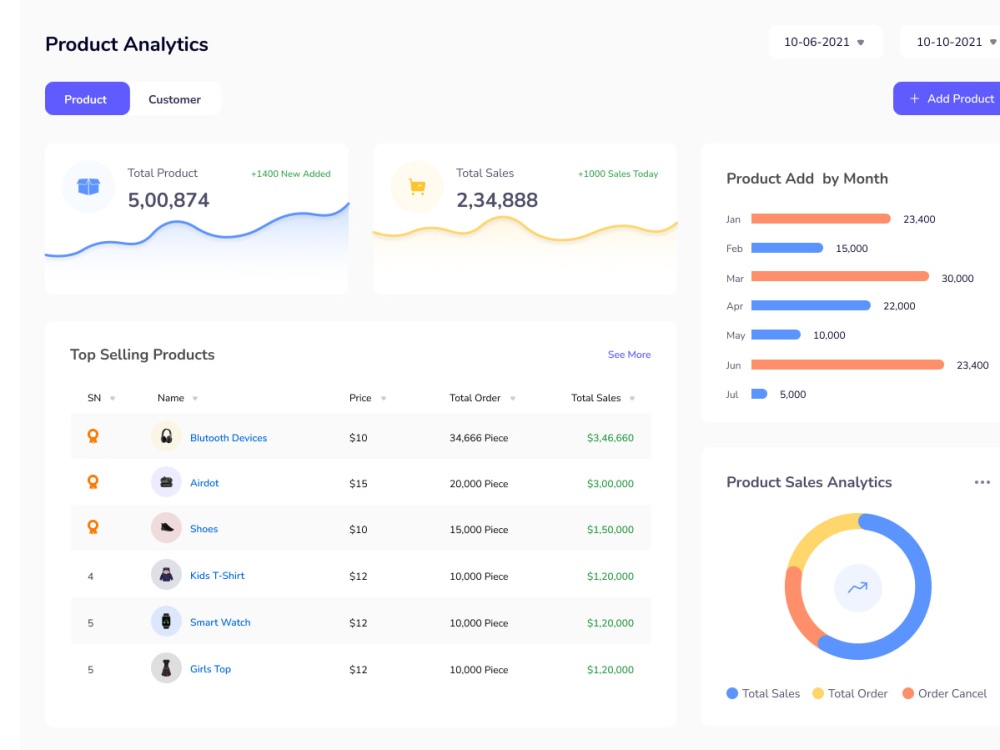Open the three-dot menu for Product Sales Analytics
The height and width of the screenshot is (750, 1000).
coord(982,482)
